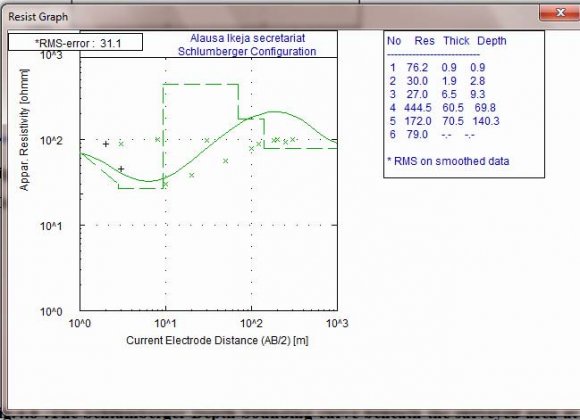Click the 10^2 label on the distance axis

(251, 323)
